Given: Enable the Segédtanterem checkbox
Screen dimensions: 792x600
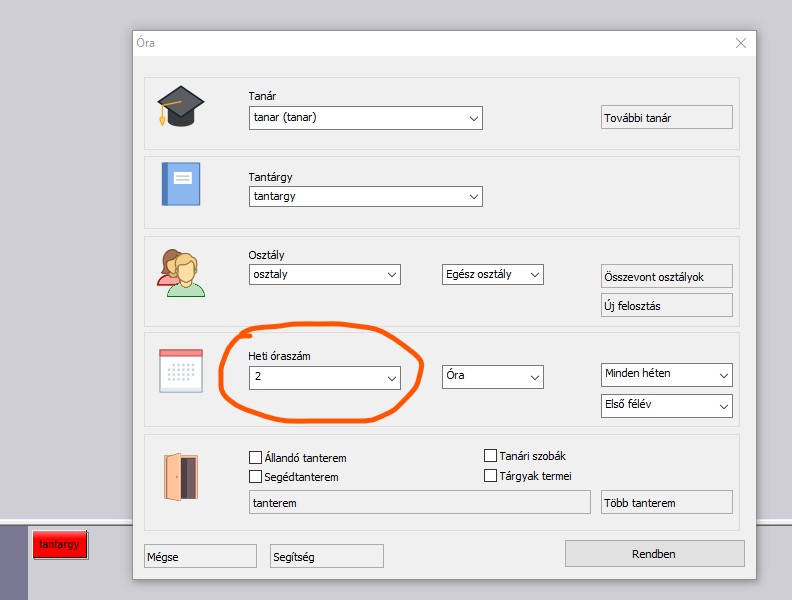Looking at the screenshot, I should tap(256, 477).
